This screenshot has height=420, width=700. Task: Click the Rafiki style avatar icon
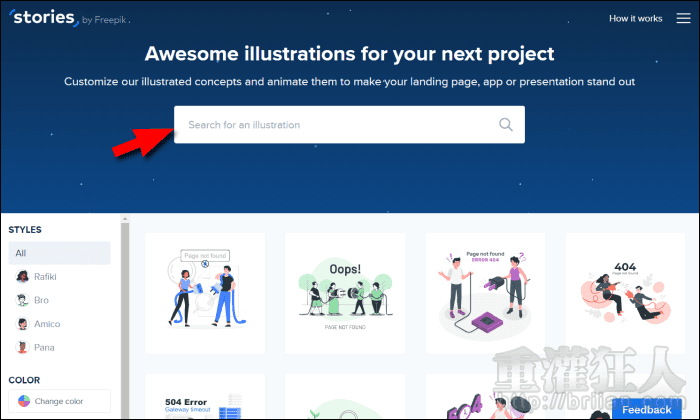click(x=22, y=277)
